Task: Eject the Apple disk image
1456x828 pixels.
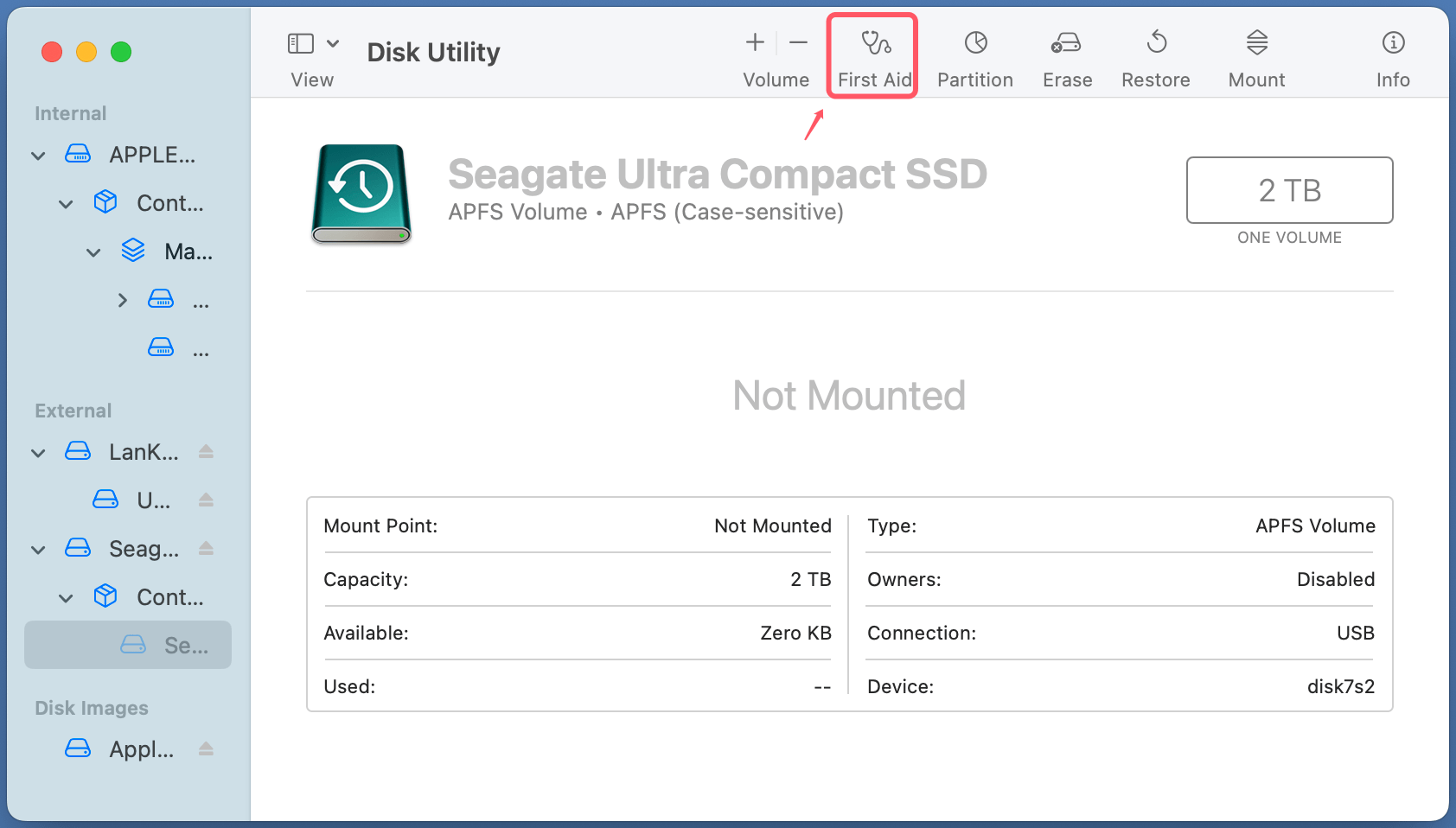Action: tap(206, 748)
